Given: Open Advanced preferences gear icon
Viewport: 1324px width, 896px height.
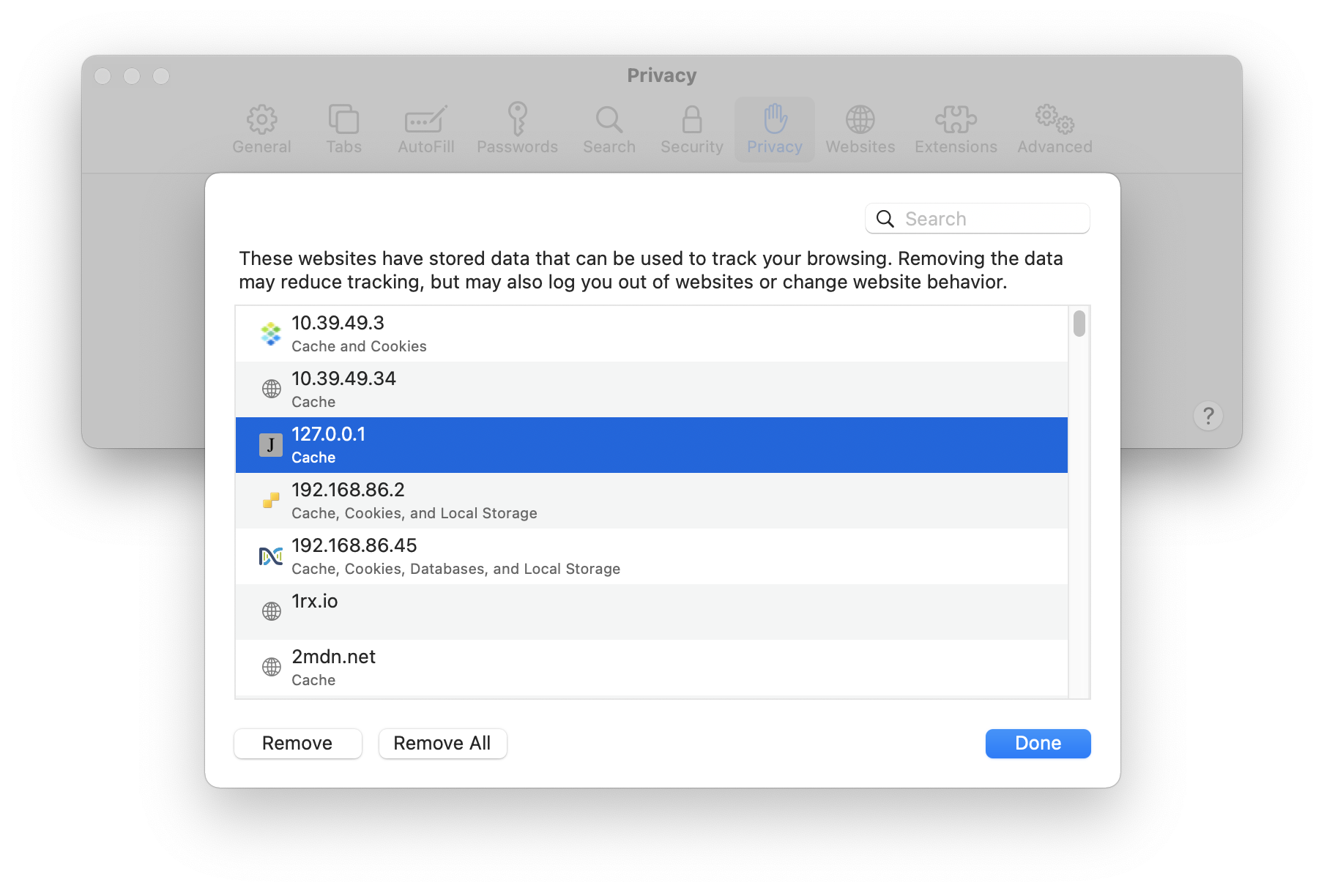Looking at the screenshot, I should tap(1053, 128).
